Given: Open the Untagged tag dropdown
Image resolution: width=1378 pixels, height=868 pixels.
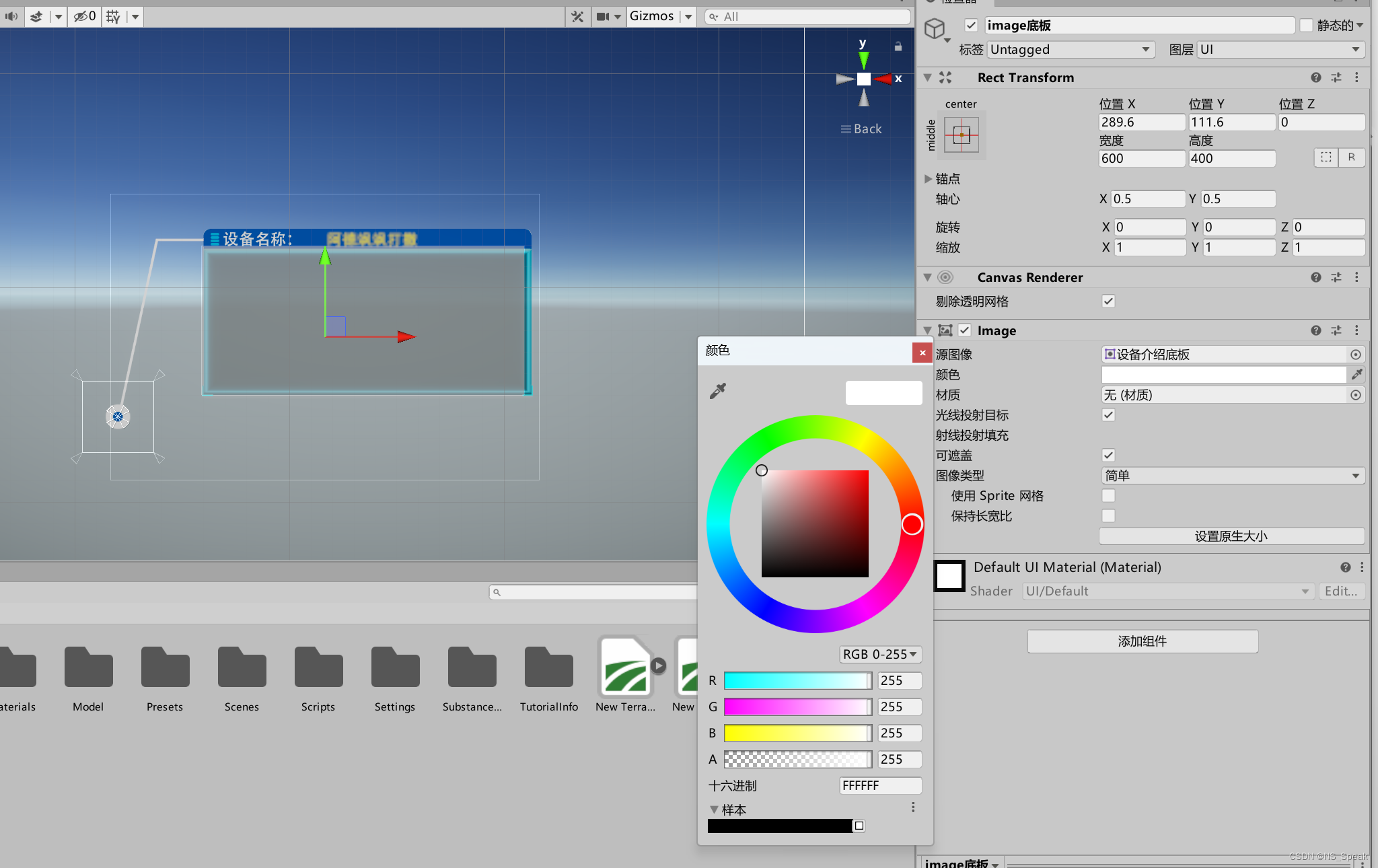Looking at the screenshot, I should (1071, 50).
